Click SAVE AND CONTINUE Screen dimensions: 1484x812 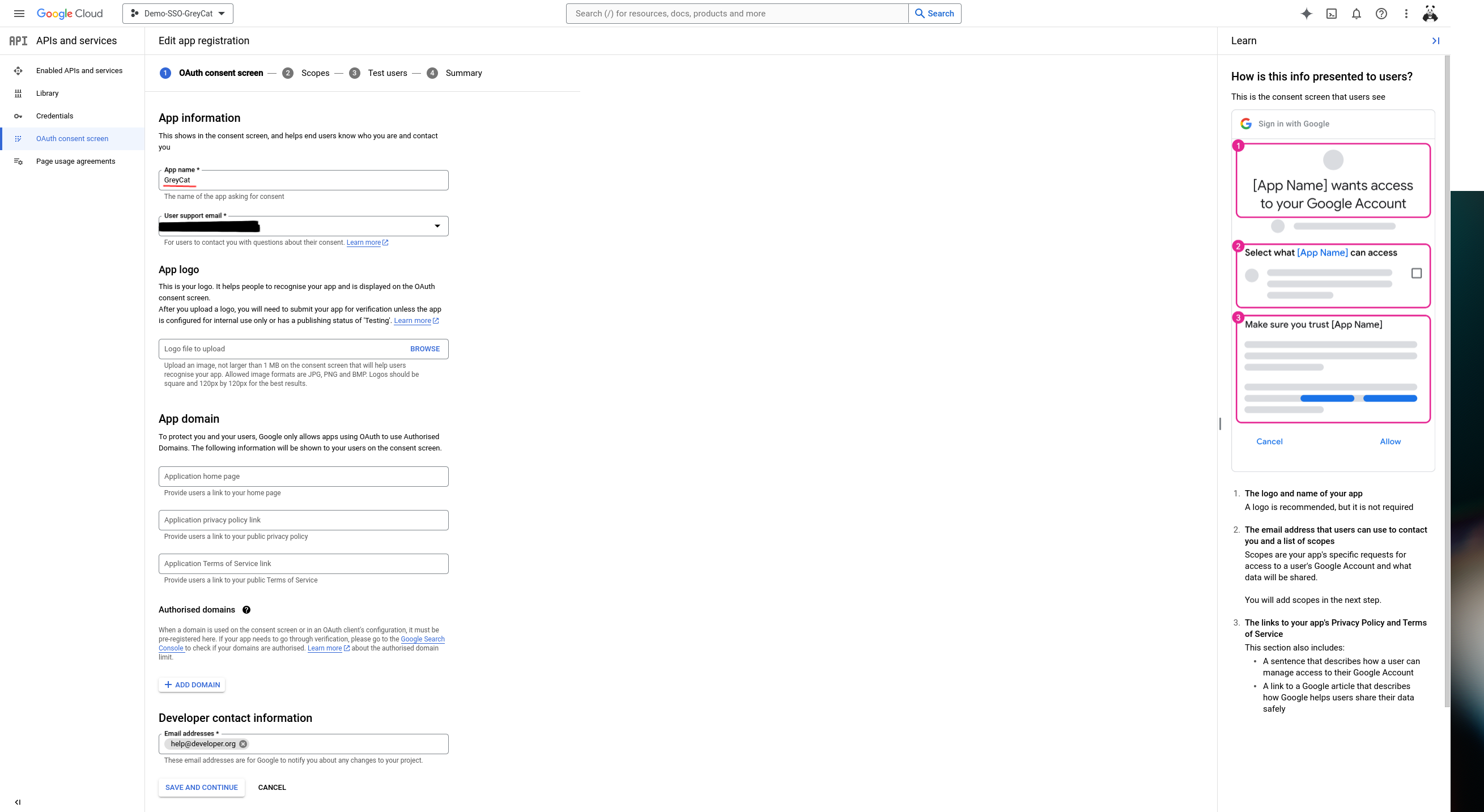point(202,787)
